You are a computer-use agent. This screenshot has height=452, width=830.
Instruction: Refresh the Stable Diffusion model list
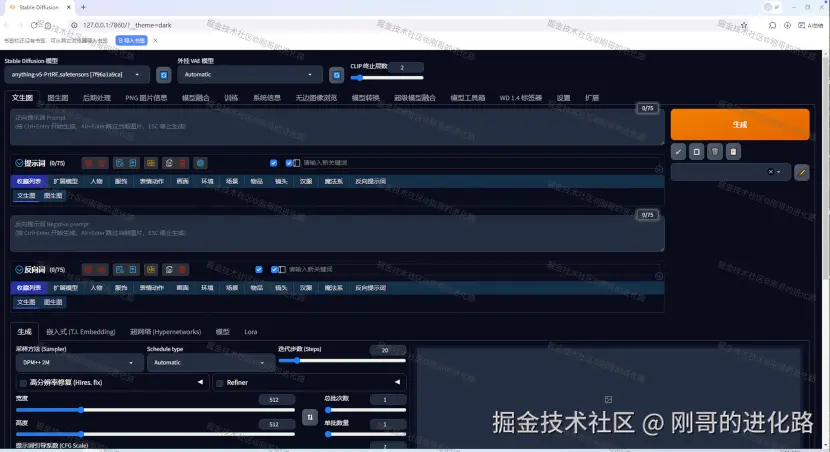164,75
